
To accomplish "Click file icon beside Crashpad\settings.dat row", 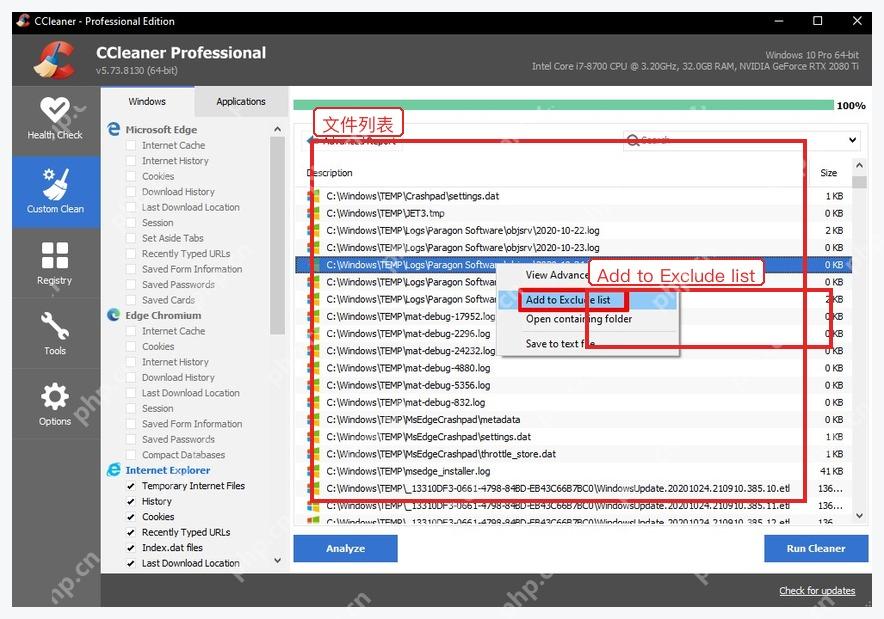I will tap(313, 196).
